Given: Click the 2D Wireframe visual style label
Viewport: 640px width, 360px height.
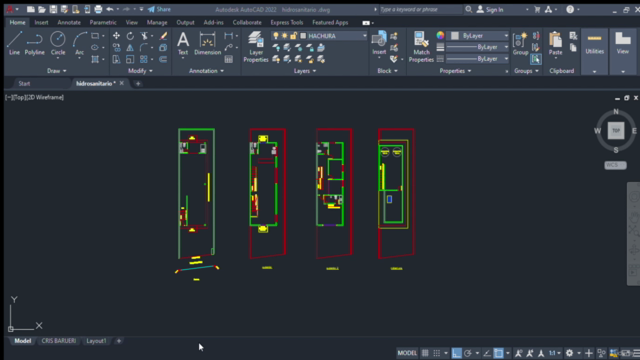Looking at the screenshot, I should (x=45, y=97).
